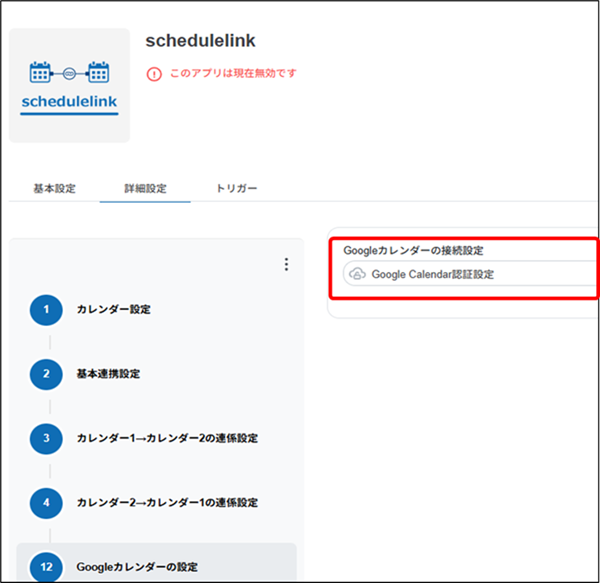The image size is (600, 583).
Task: Click the このアプリは現在無効です notice text
Action: pos(233,73)
